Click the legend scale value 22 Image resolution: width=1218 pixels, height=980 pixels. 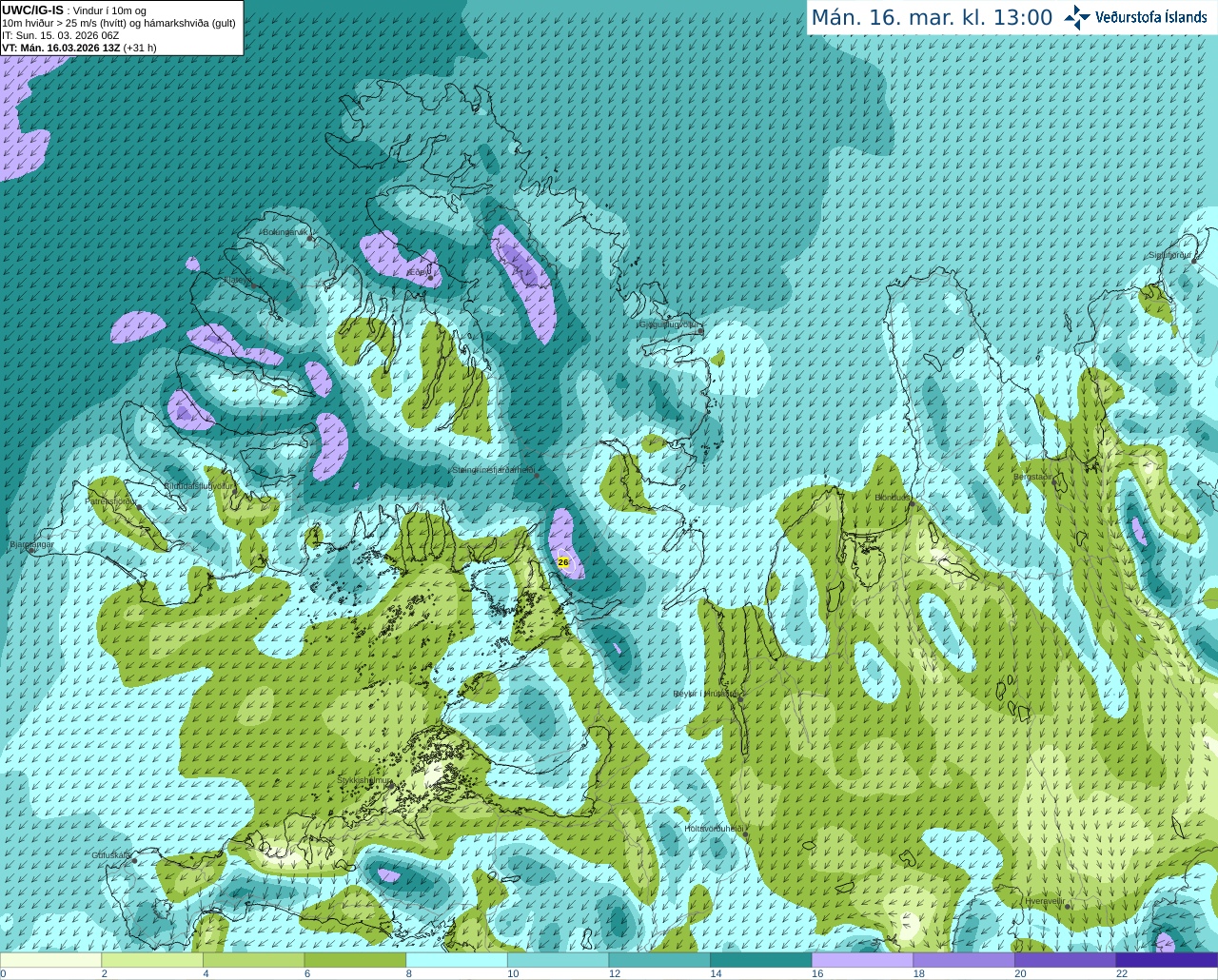[1122, 973]
